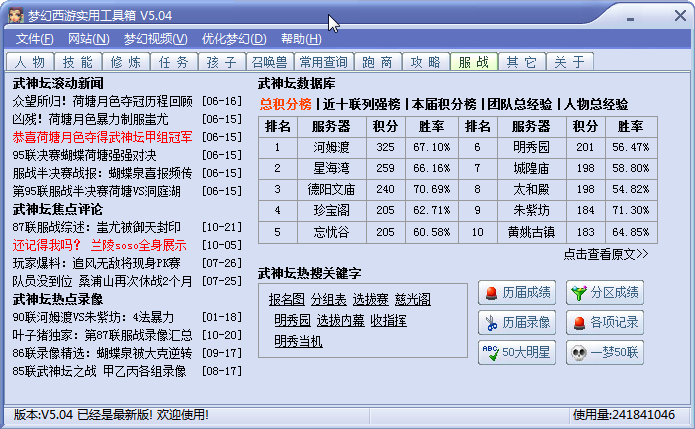This screenshot has width=695, height=429.
Task: Open the 梦幻视频(V) menu
Action: point(156,39)
